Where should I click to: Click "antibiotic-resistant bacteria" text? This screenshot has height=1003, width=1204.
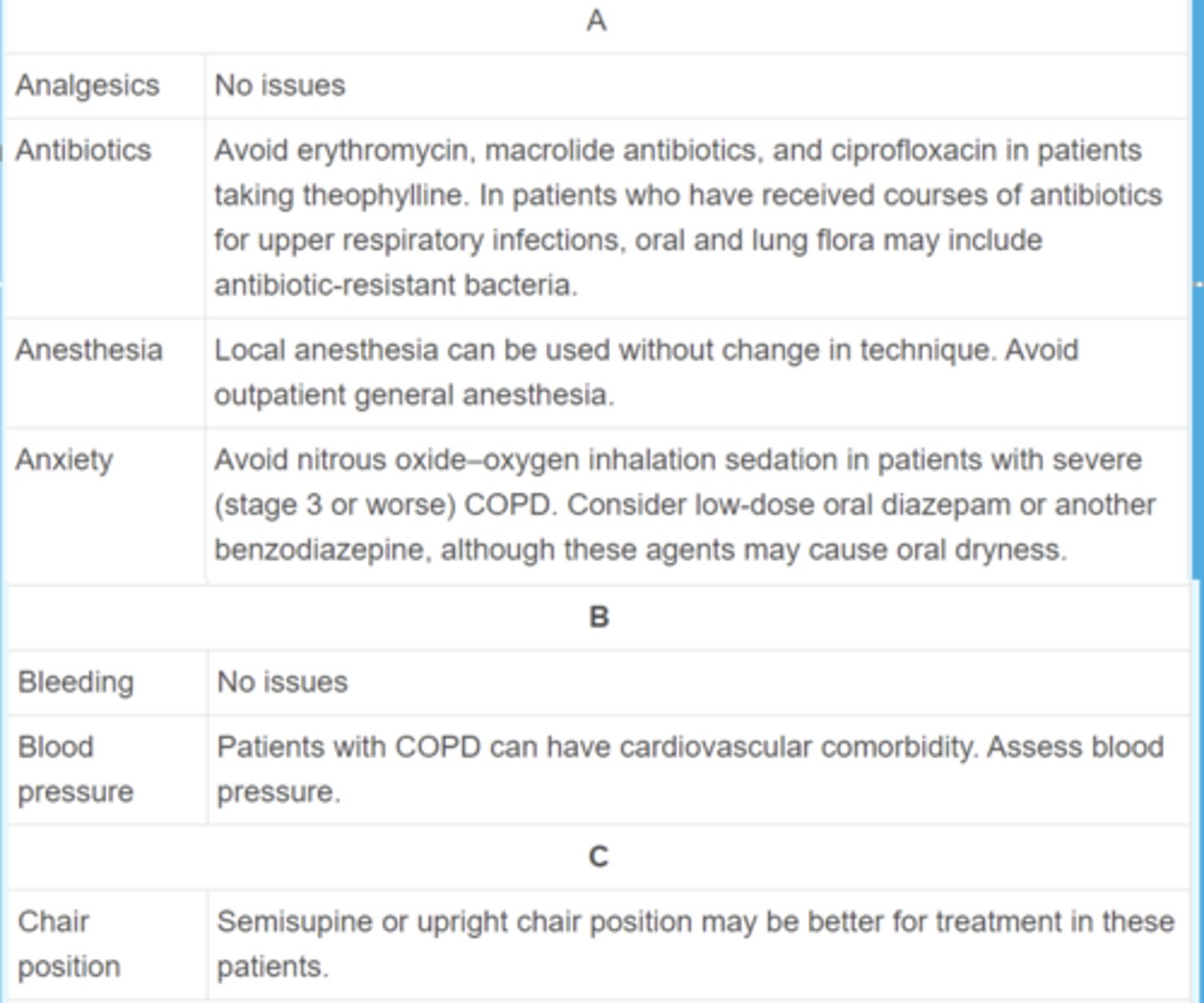point(395,285)
